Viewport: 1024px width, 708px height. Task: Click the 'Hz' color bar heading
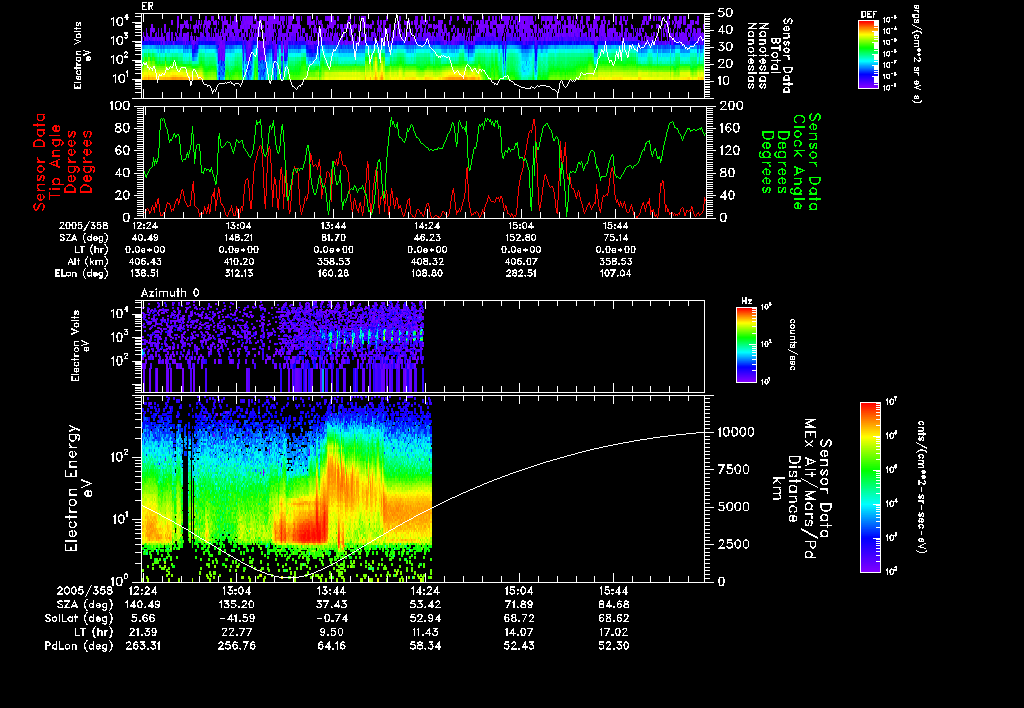point(746,301)
